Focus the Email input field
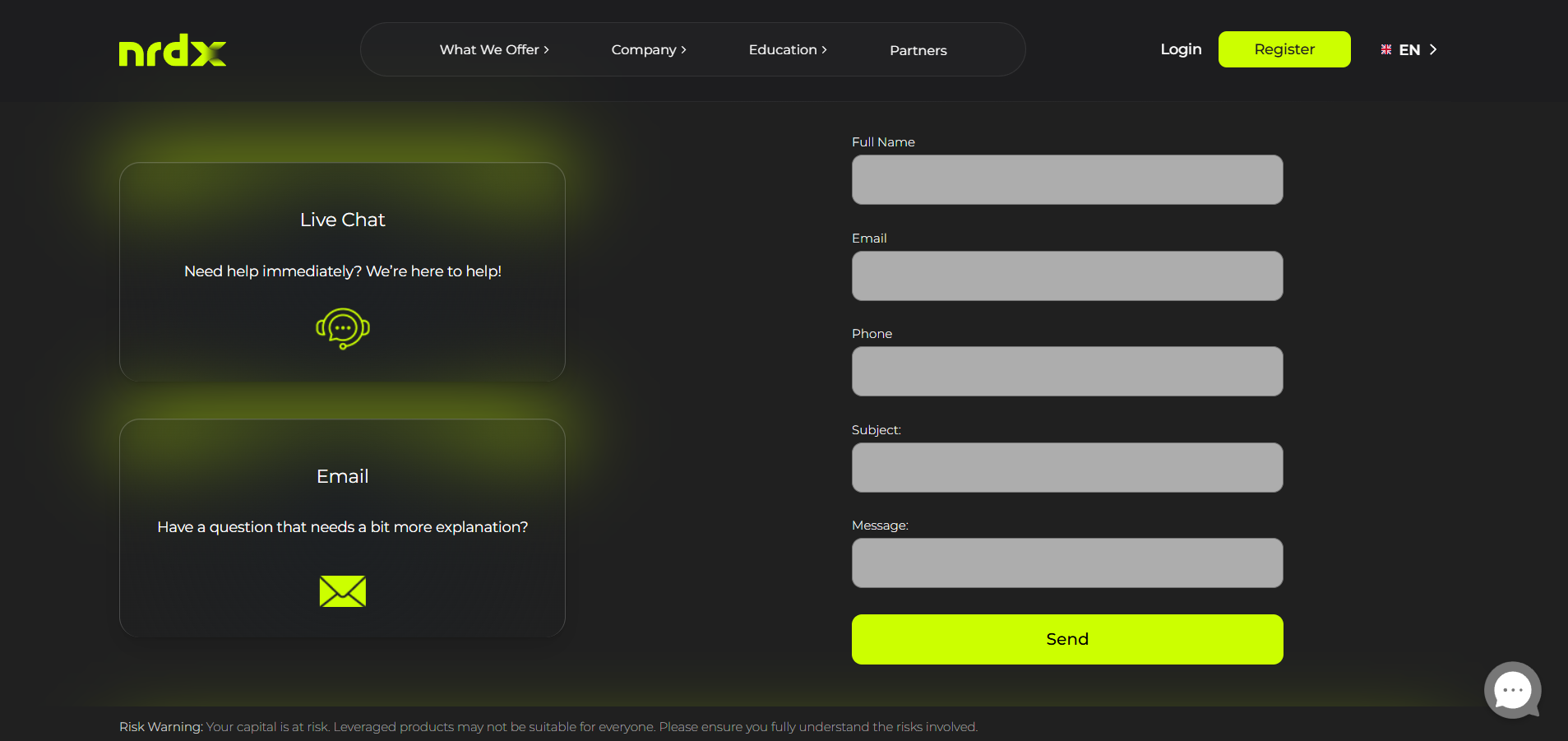 coord(1067,276)
